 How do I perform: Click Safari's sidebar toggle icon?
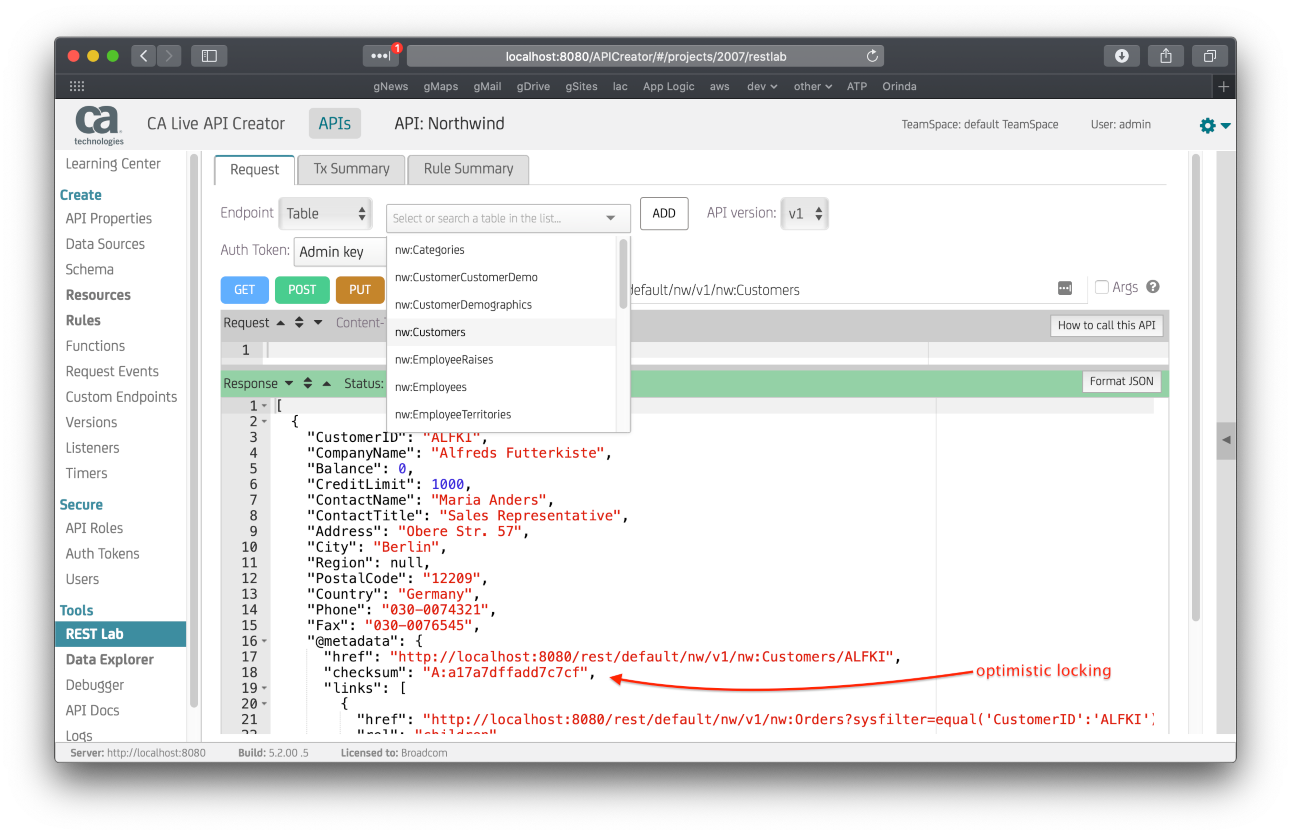209,56
